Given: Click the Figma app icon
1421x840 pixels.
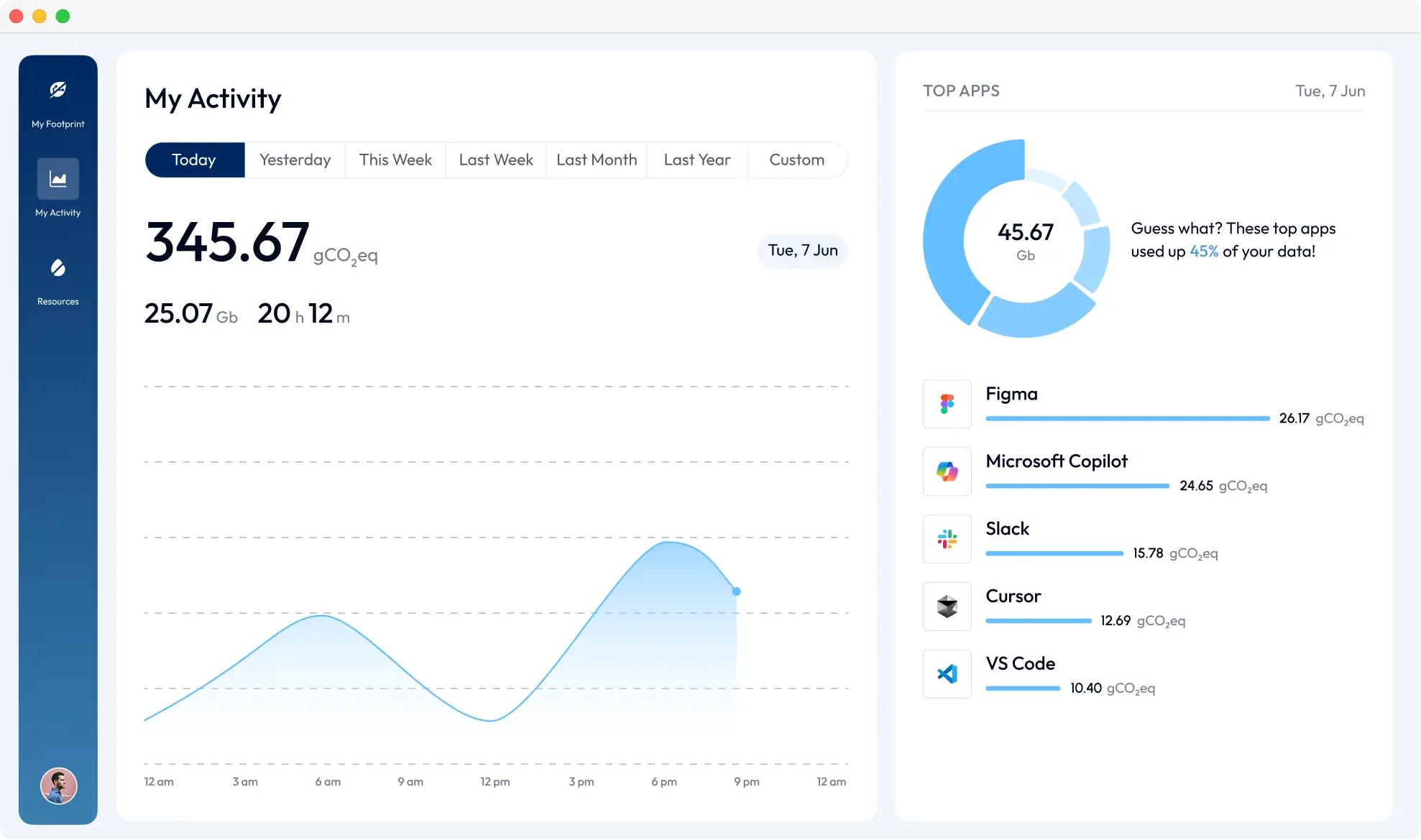Looking at the screenshot, I should pyautogui.click(x=947, y=404).
